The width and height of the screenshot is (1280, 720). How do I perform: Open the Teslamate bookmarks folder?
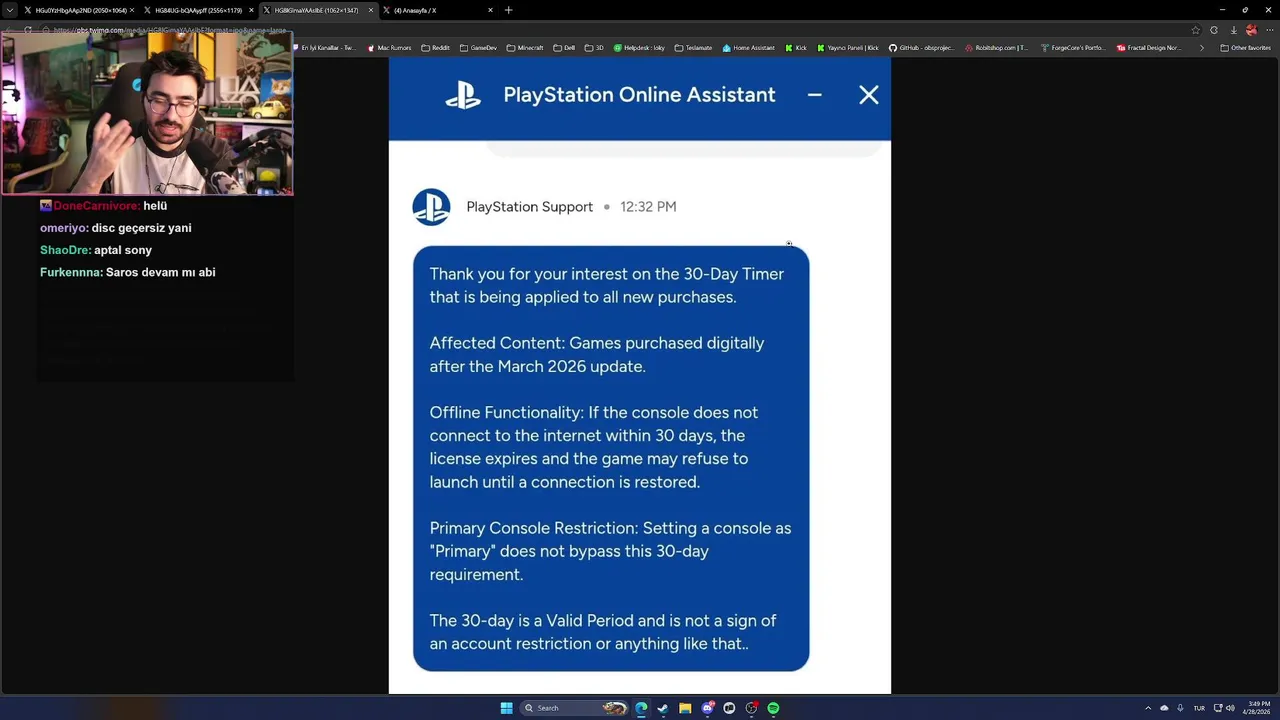pyautogui.click(x=694, y=48)
